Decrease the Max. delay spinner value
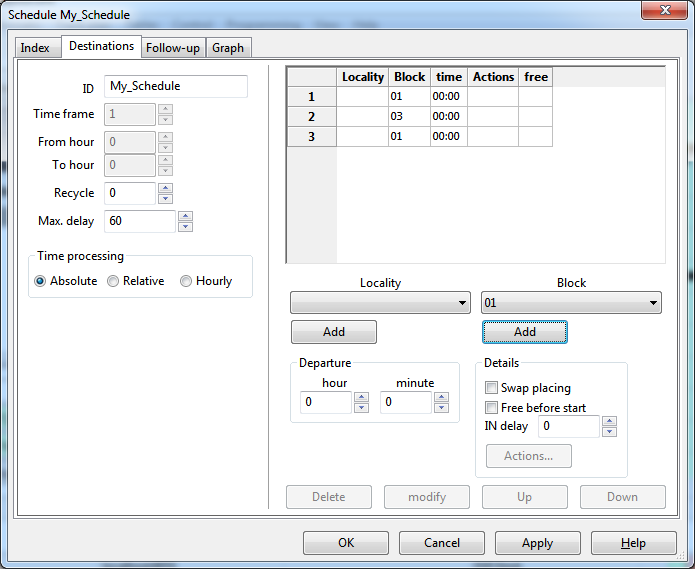The width and height of the screenshot is (695, 569). [x=185, y=227]
